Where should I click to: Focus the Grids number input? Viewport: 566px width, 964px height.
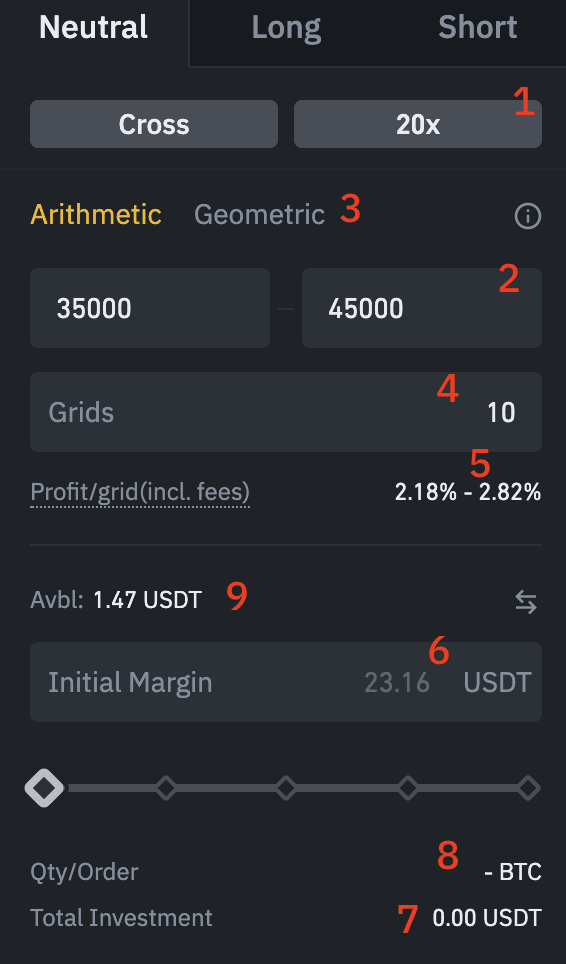[x=286, y=412]
